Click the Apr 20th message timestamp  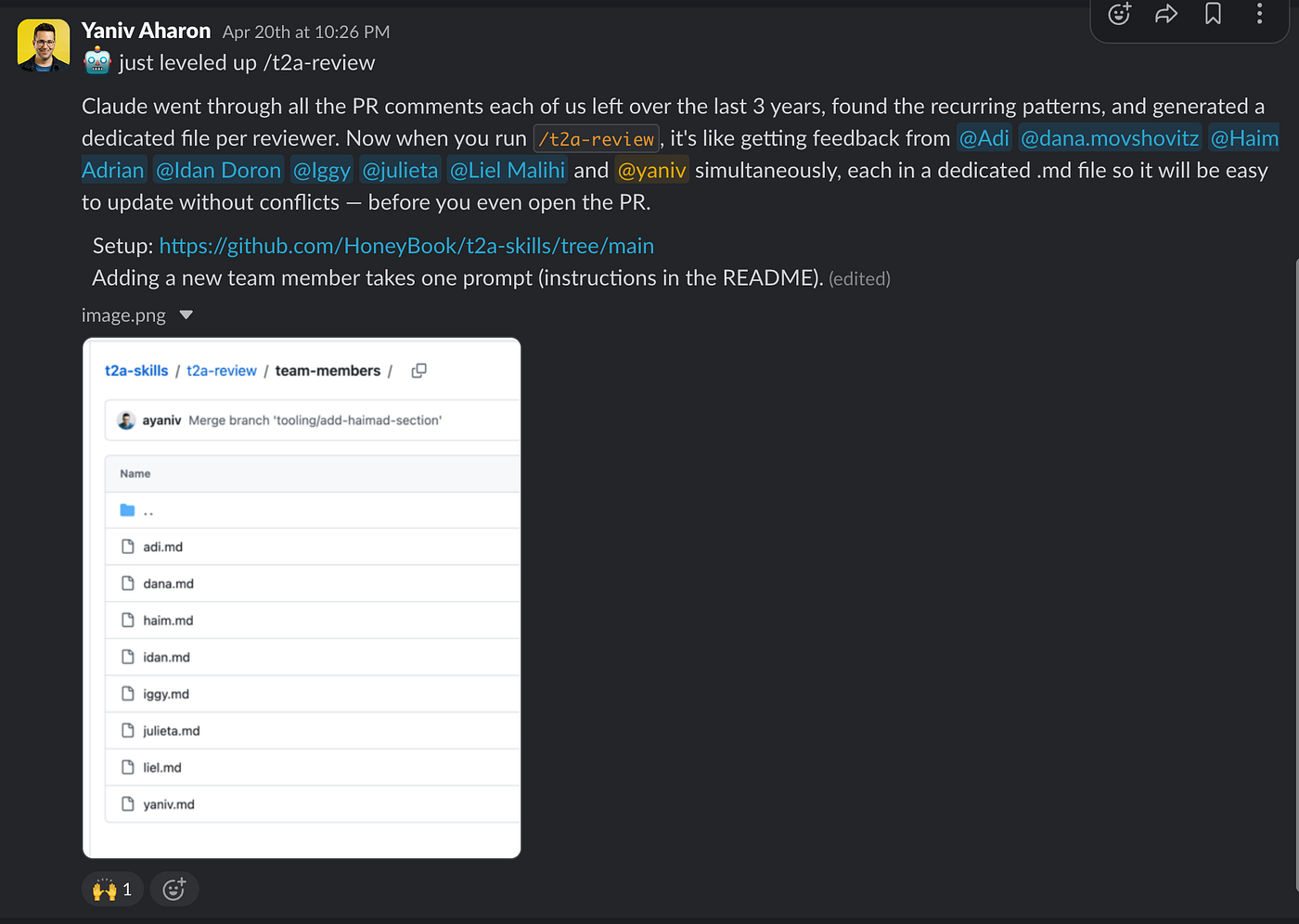[x=306, y=32]
